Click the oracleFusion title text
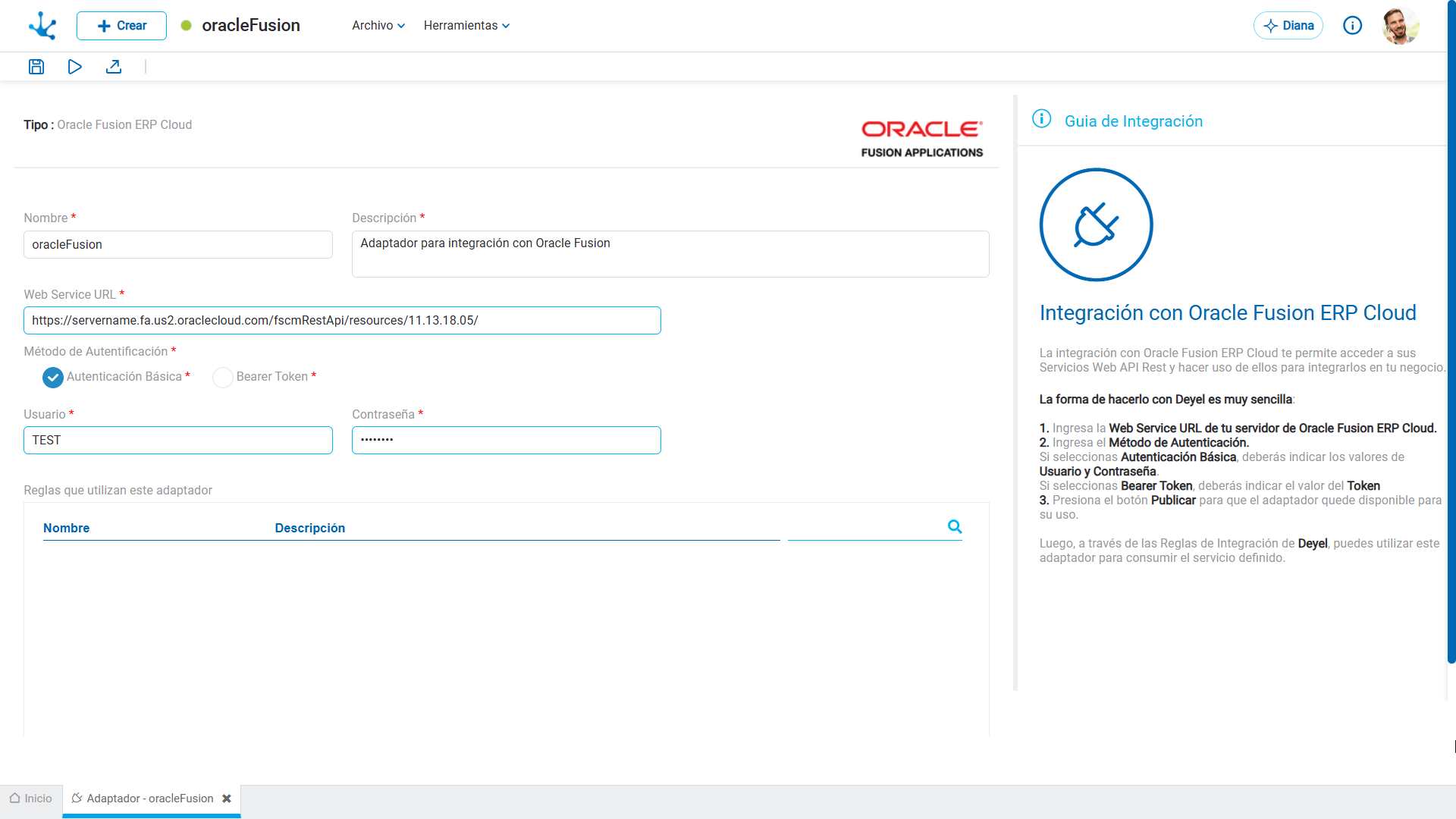The width and height of the screenshot is (1456, 819). point(251,26)
